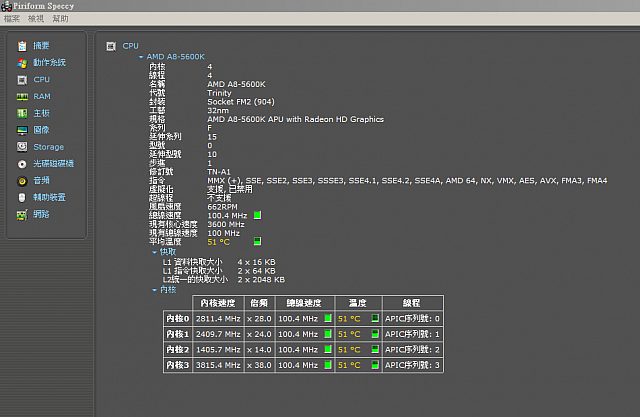Click the temperature graph icon beside 平均溫度
Image resolution: width=640 pixels, height=417 pixels.
(258, 241)
